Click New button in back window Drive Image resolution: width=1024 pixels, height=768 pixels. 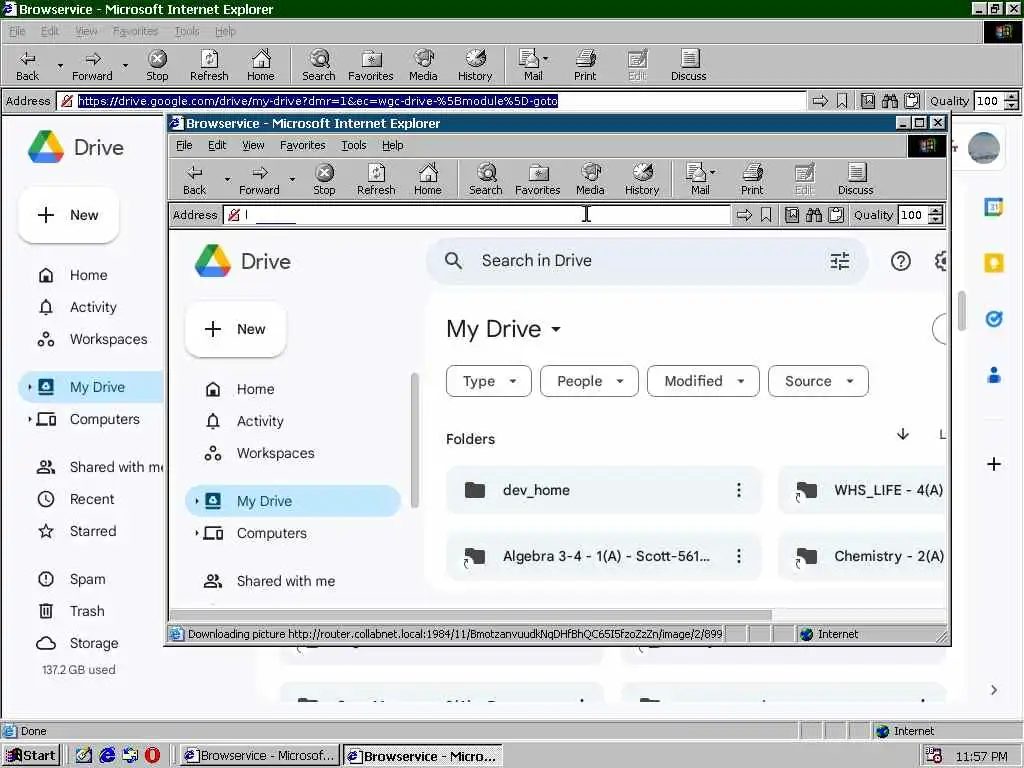69,216
